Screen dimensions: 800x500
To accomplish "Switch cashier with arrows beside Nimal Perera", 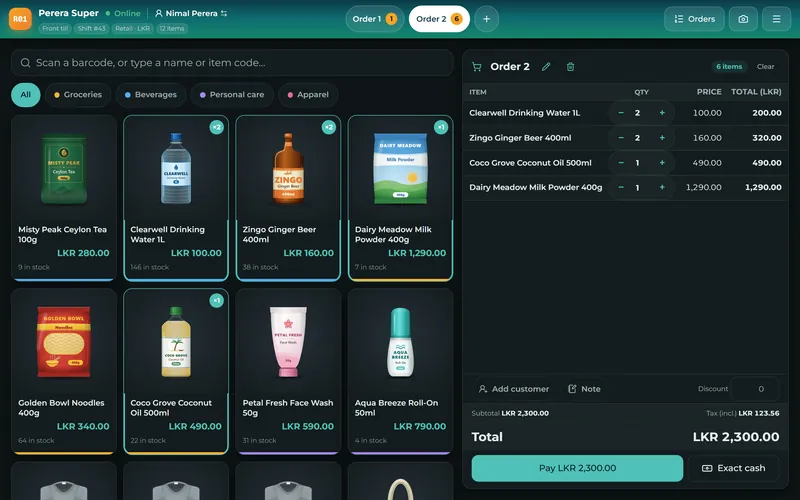I will [x=224, y=13].
